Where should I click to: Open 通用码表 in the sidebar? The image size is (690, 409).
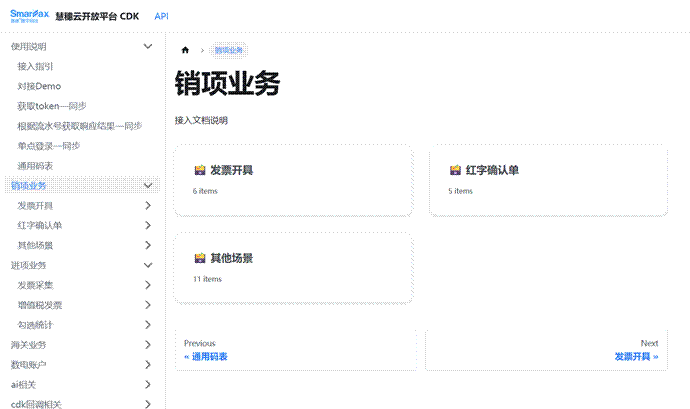35,166
